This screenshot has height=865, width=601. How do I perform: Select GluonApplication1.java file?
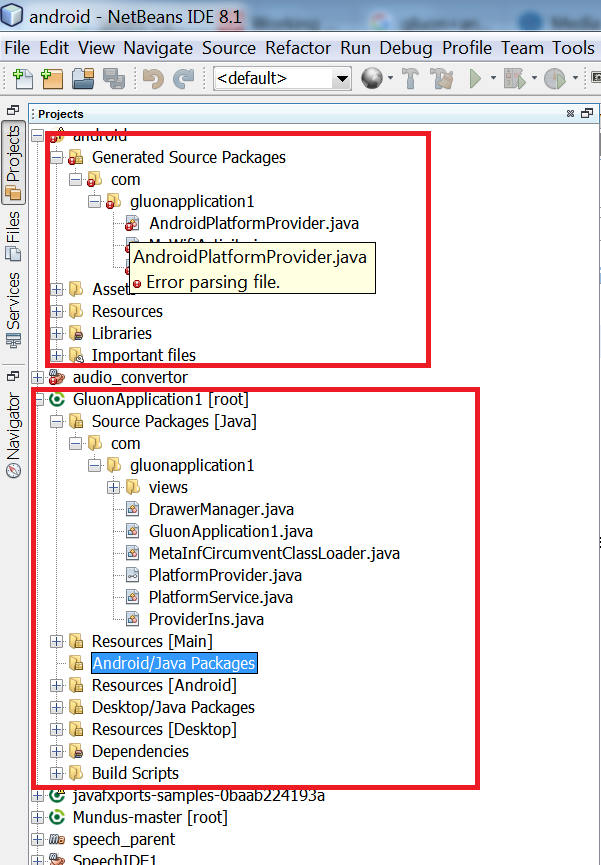point(231,531)
